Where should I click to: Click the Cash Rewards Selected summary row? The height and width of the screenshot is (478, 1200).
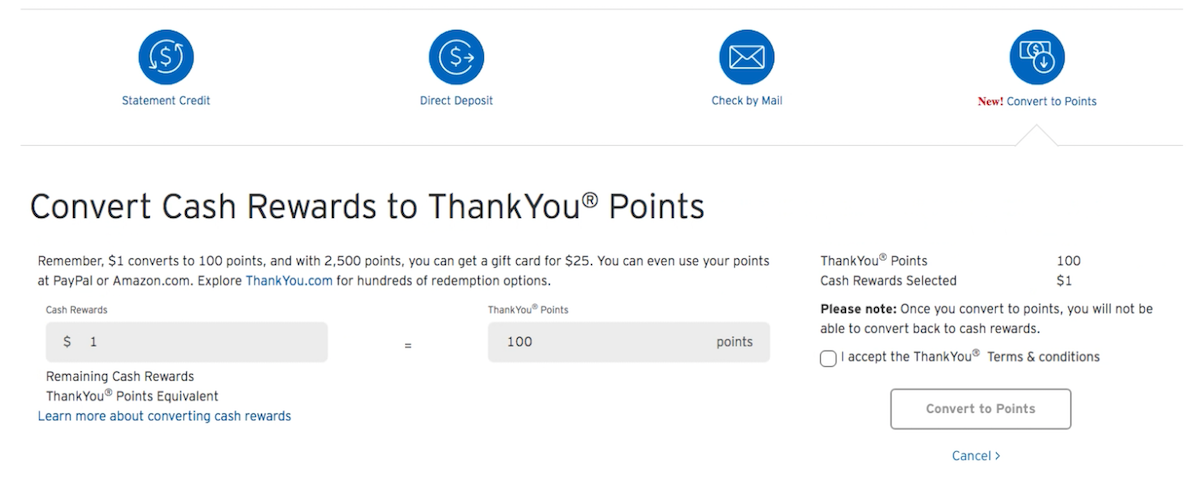950,281
